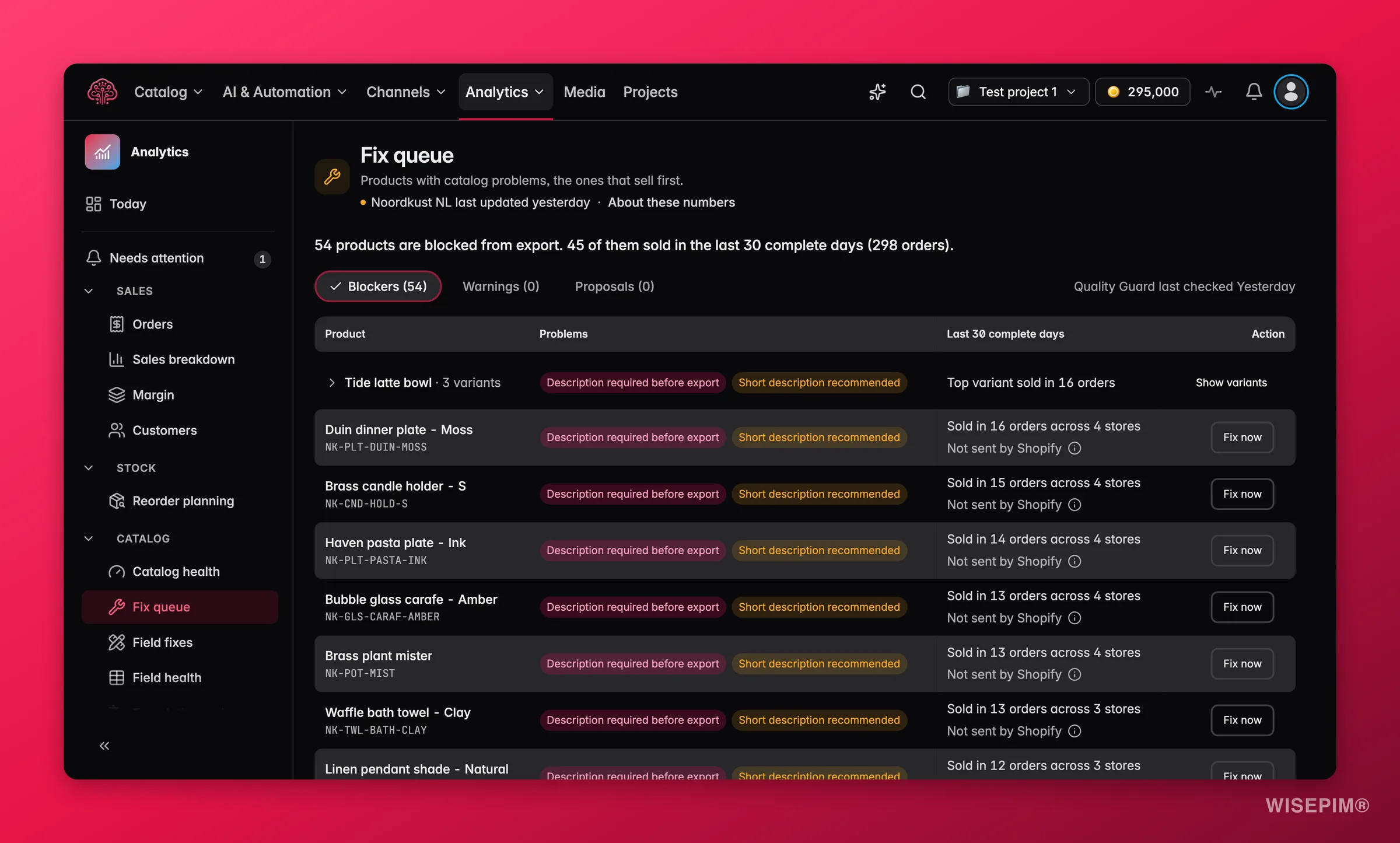This screenshot has height=843, width=1400.
Task: Open the About these numbers link
Action: 671,202
